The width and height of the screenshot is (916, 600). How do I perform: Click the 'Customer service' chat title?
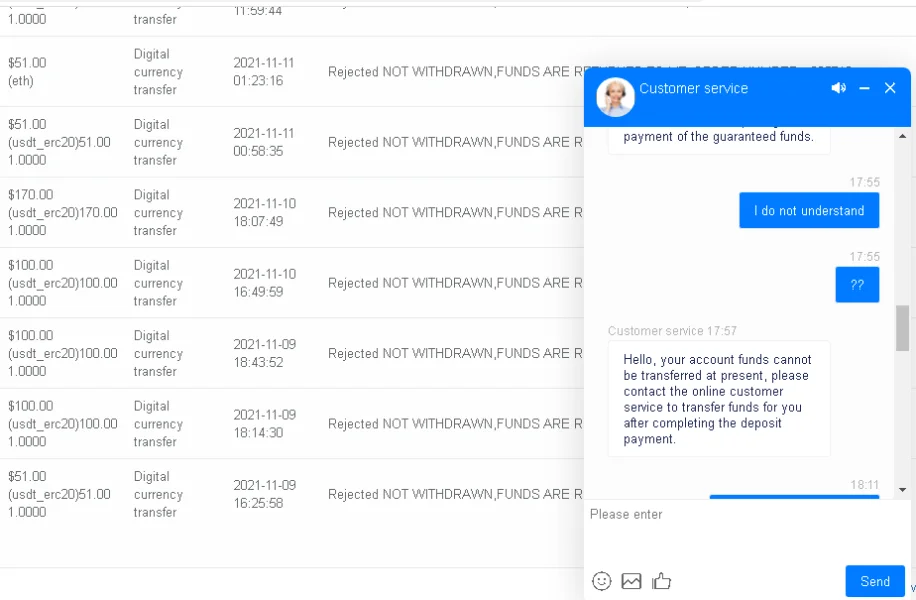tap(693, 88)
